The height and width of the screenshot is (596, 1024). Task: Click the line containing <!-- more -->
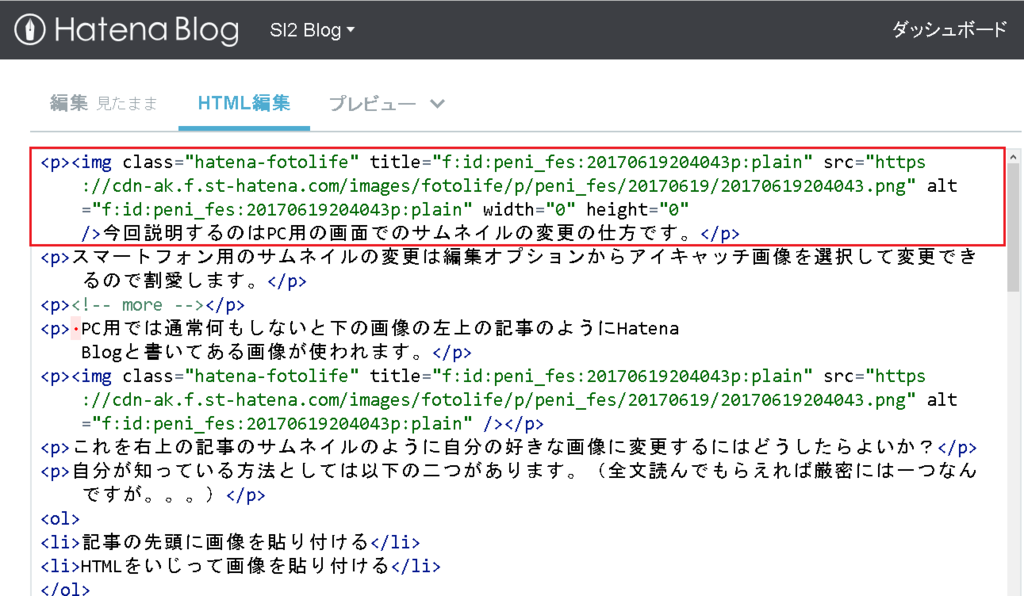click(x=142, y=305)
